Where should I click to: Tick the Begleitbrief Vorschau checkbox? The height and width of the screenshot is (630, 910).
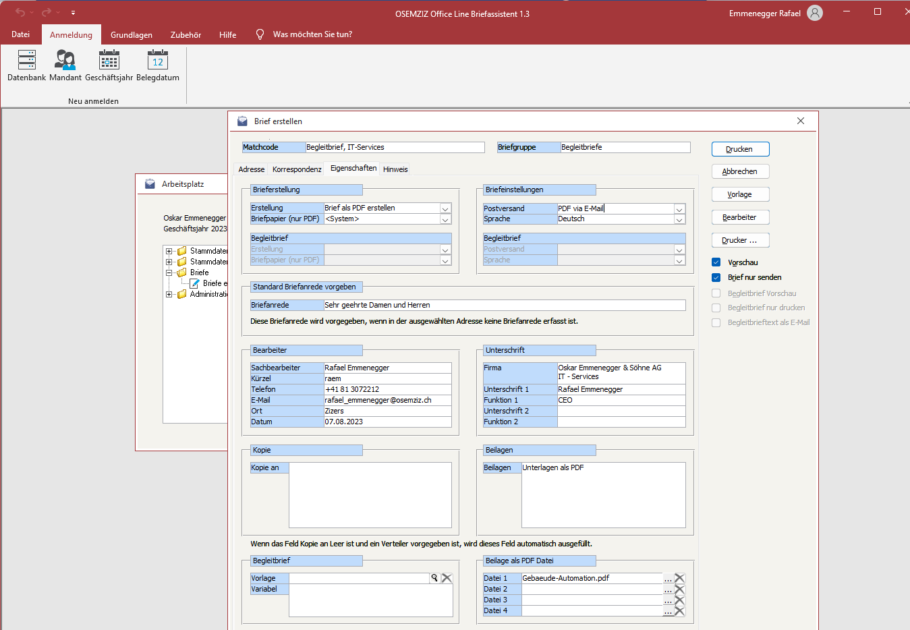[x=716, y=293]
